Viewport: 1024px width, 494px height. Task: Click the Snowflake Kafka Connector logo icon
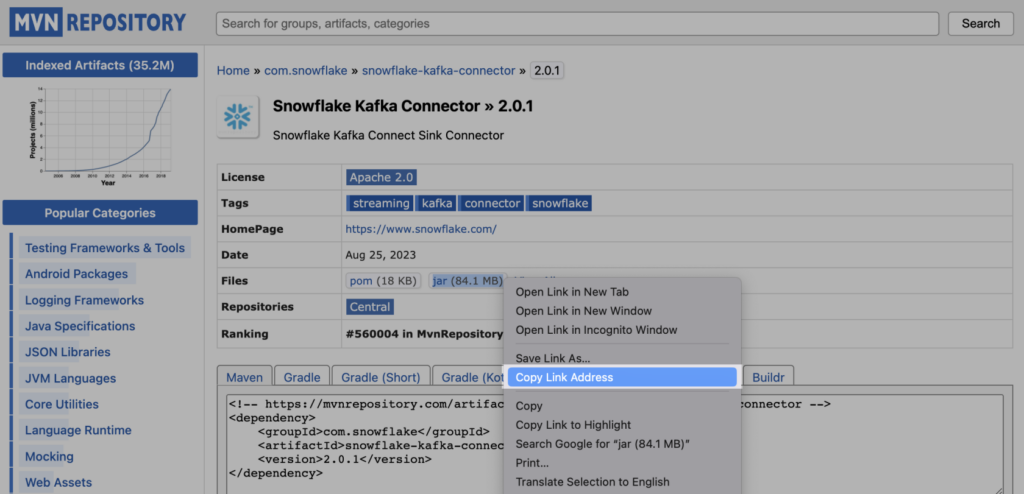(x=238, y=116)
